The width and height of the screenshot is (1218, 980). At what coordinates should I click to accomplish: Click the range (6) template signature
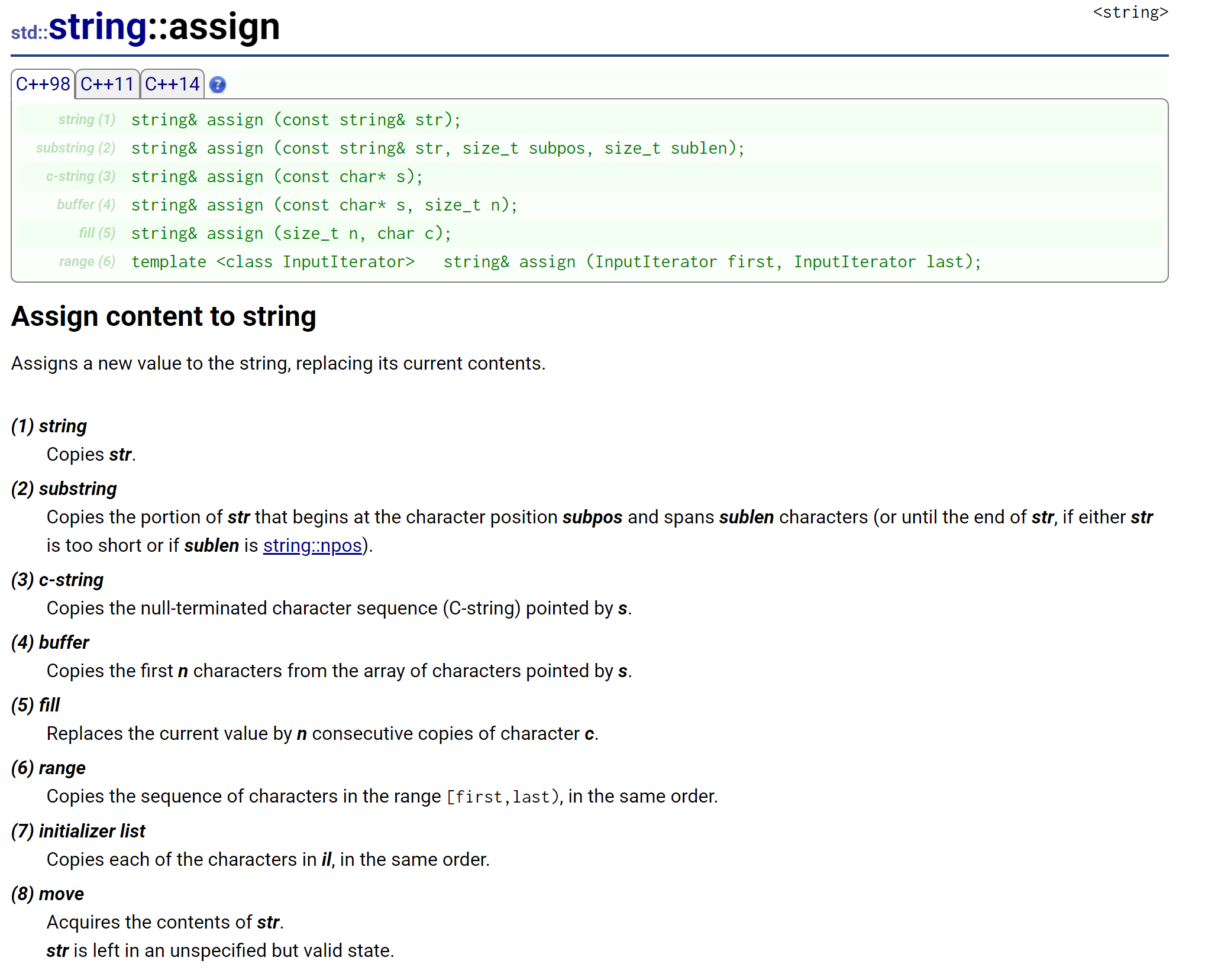click(556, 261)
